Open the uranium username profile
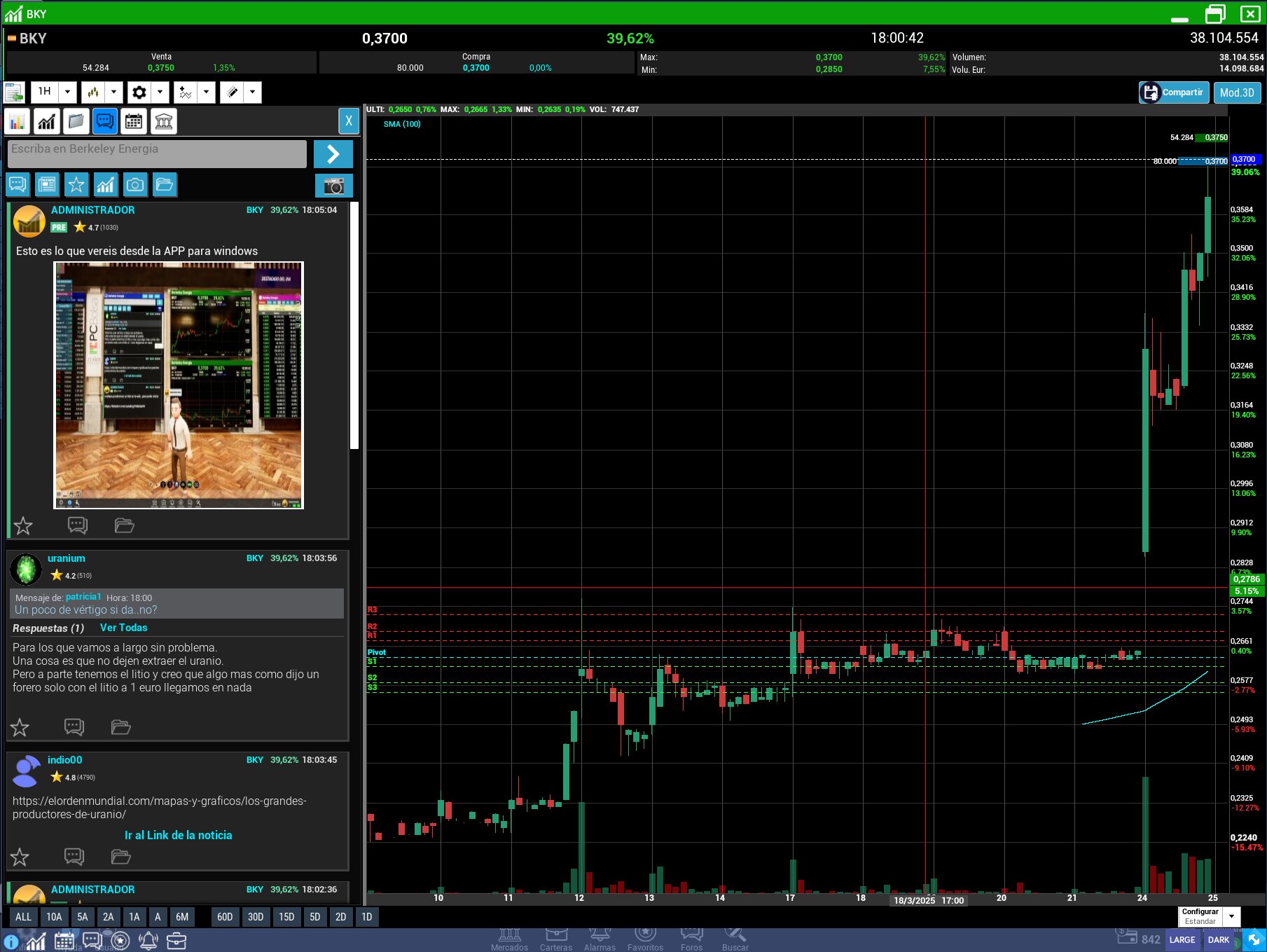The height and width of the screenshot is (952, 1267). [x=67, y=558]
